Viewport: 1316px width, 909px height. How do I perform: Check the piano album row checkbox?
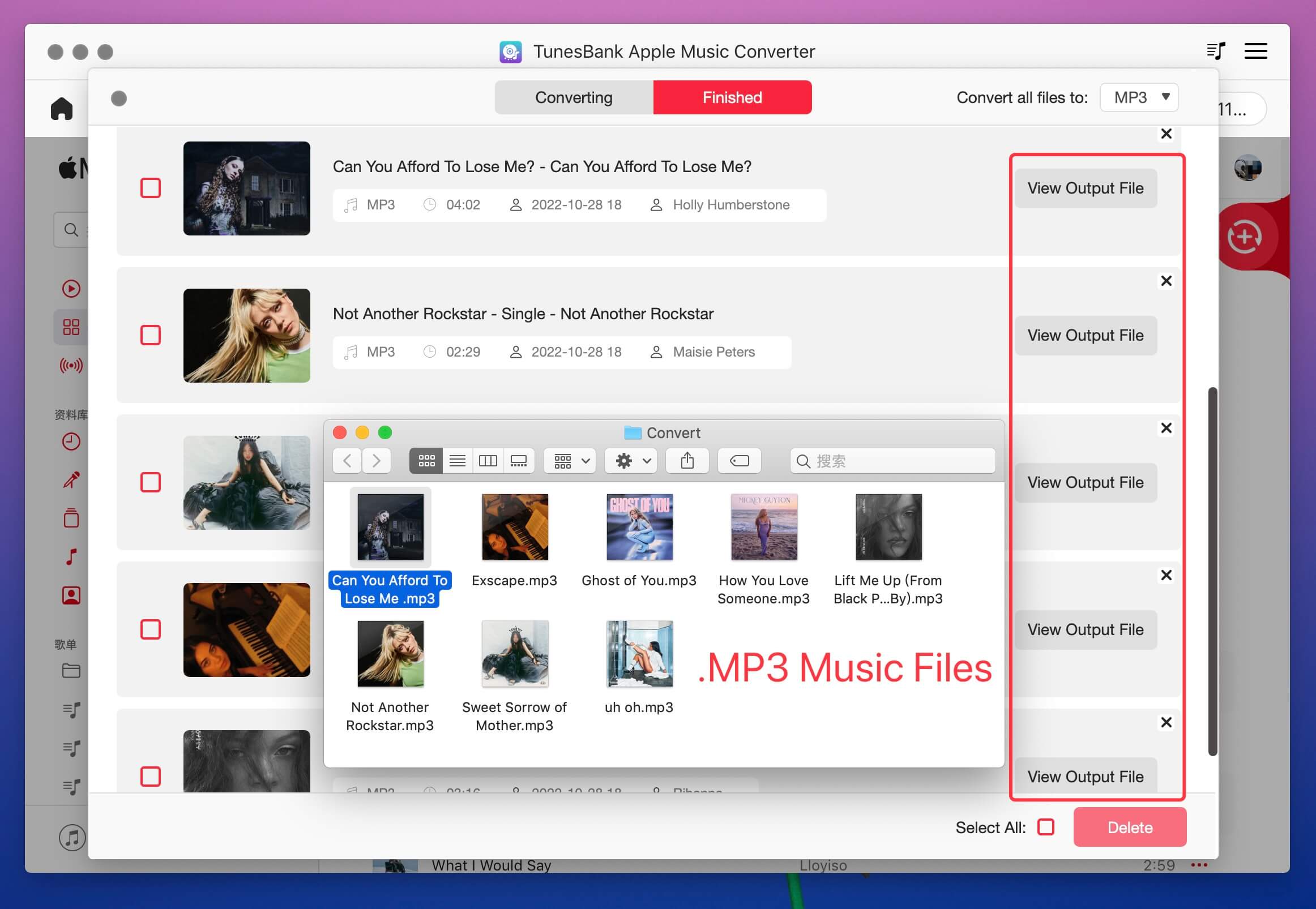click(151, 629)
